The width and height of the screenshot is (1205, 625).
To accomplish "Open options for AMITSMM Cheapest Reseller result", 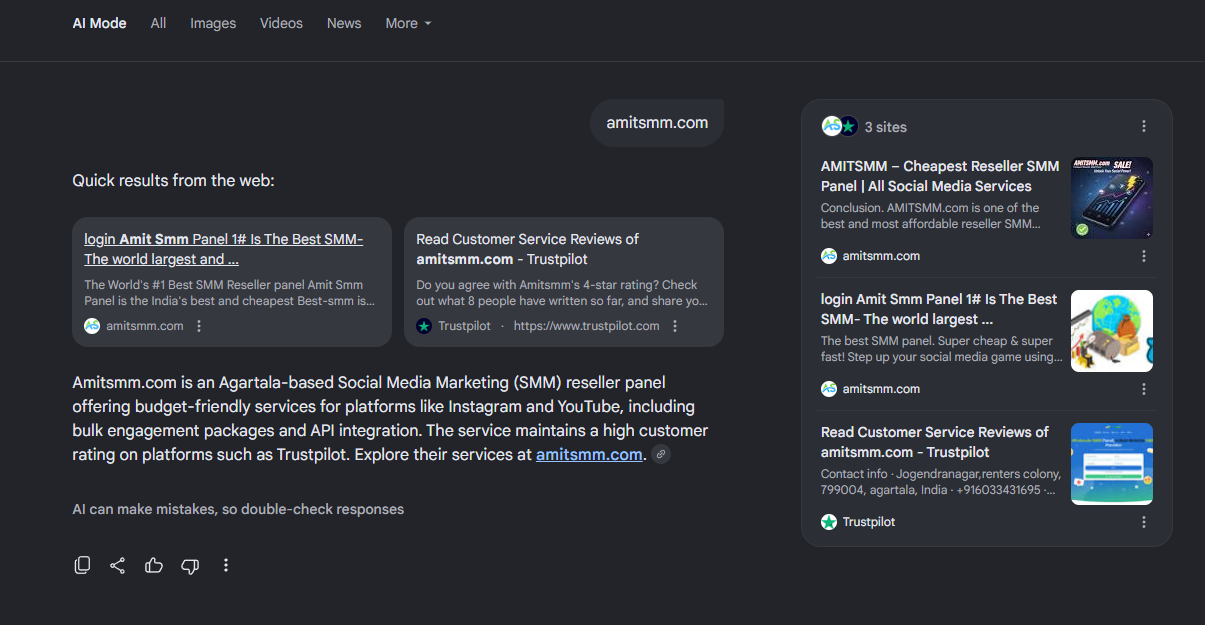I will 1144,256.
